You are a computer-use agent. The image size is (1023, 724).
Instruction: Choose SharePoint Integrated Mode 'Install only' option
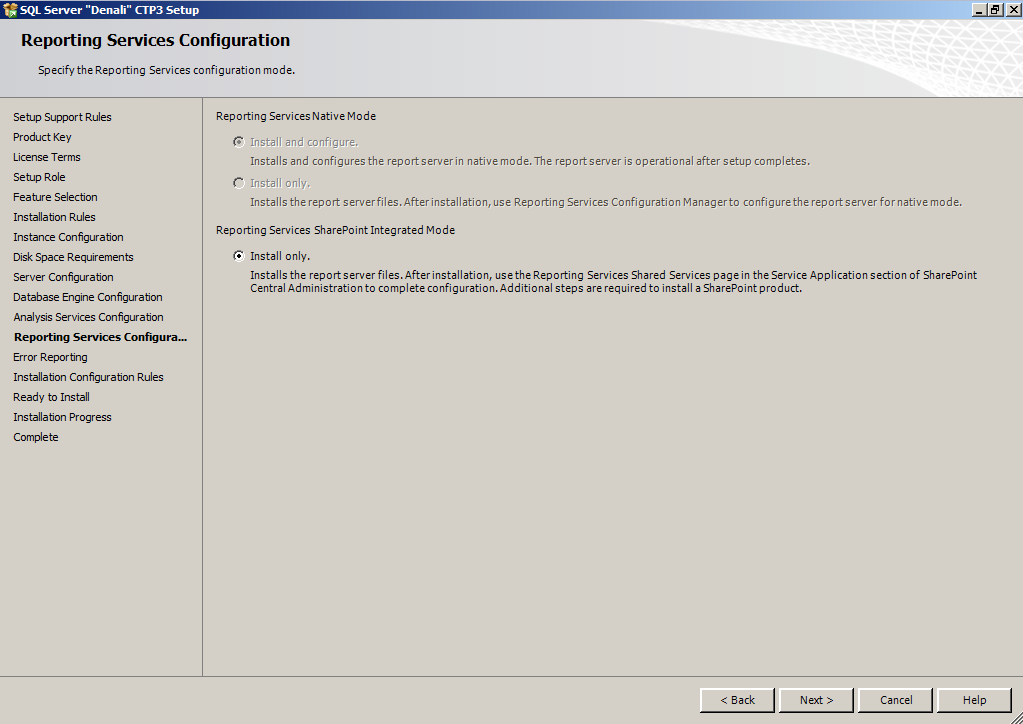(239, 256)
